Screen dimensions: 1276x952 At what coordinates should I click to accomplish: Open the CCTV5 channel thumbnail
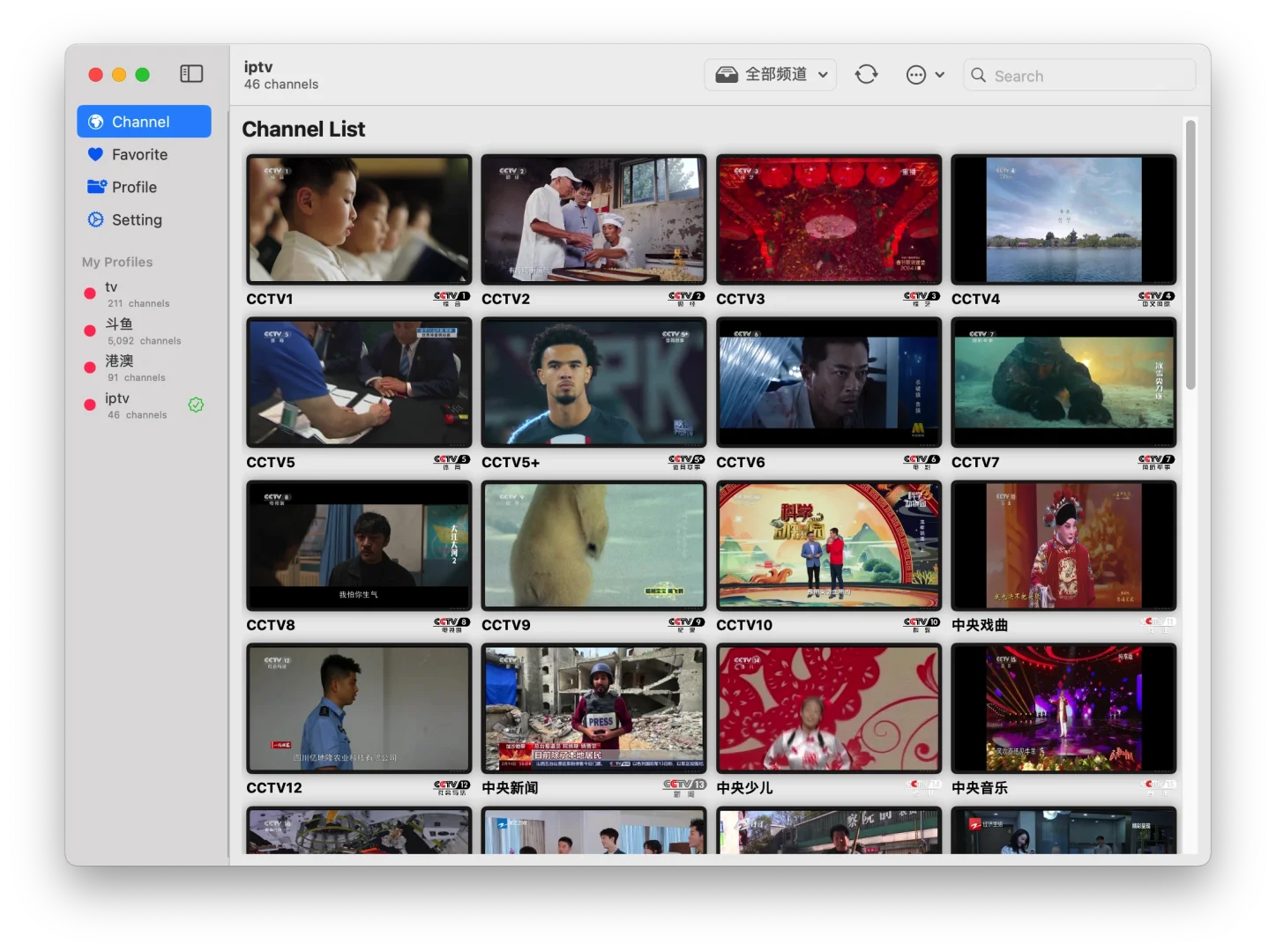[358, 382]
